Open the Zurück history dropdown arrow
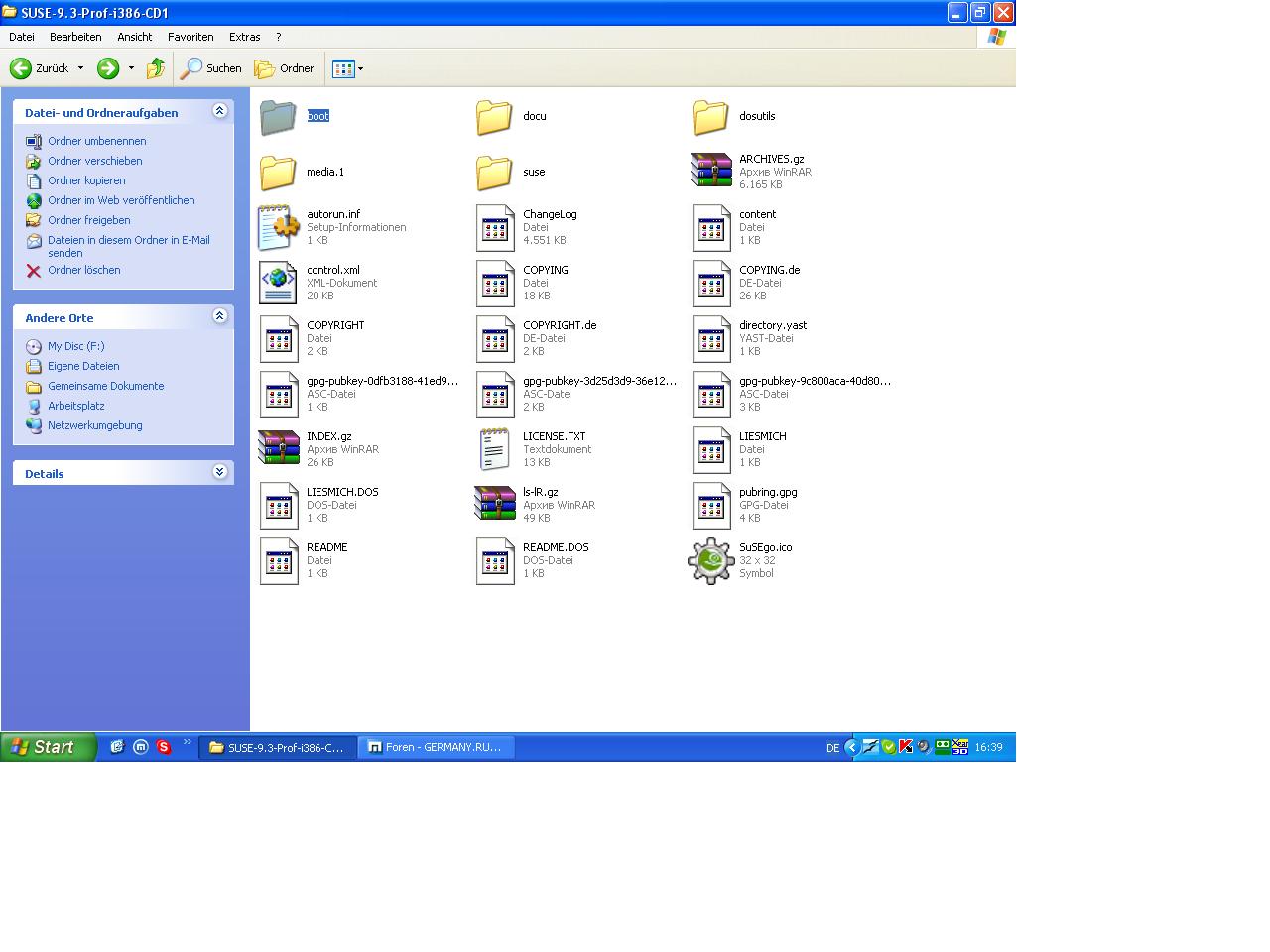The height and width of the screenshot is (952, 1270). pos(80,68)
